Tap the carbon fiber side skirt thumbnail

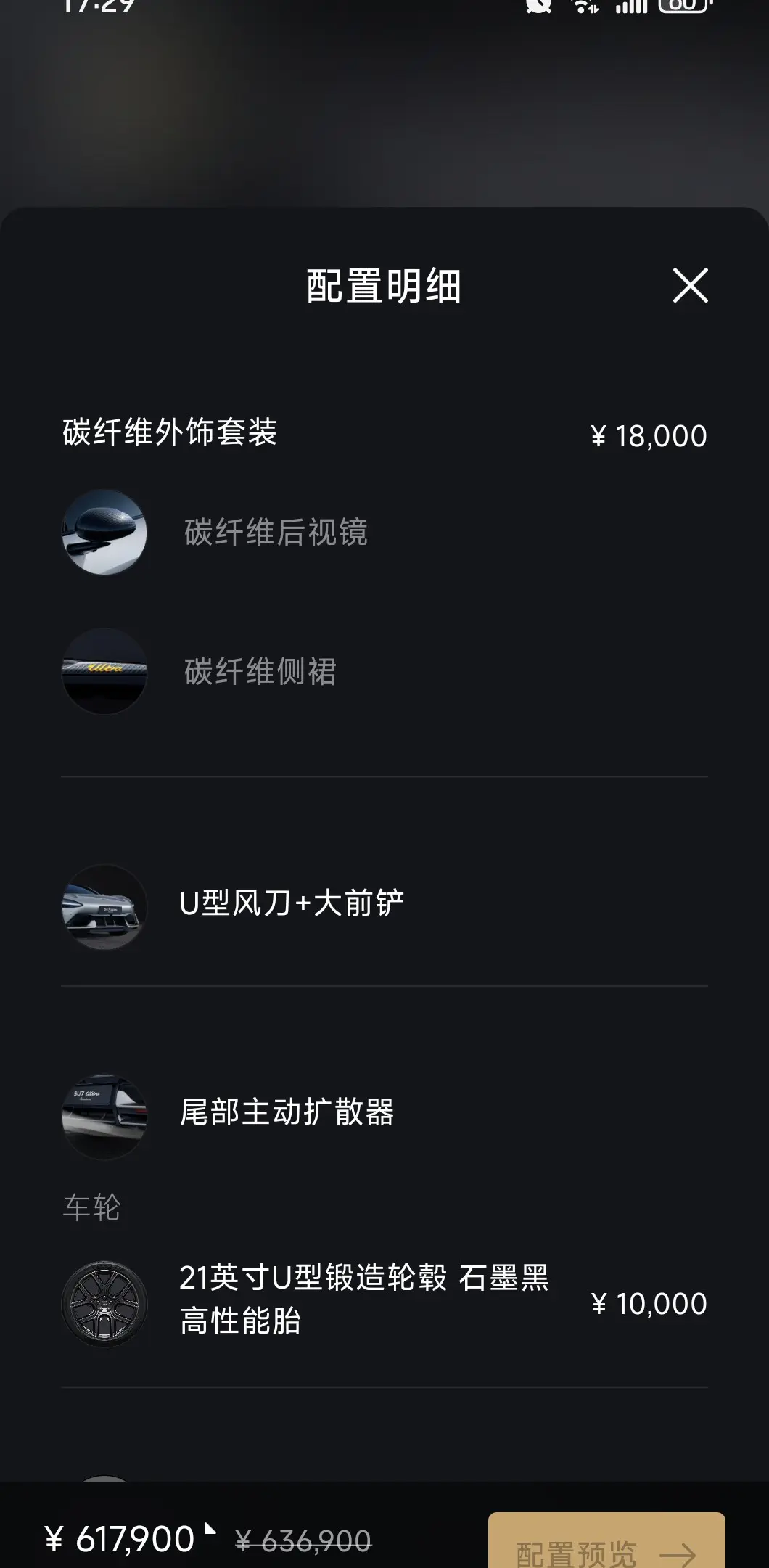coord(104,671)
